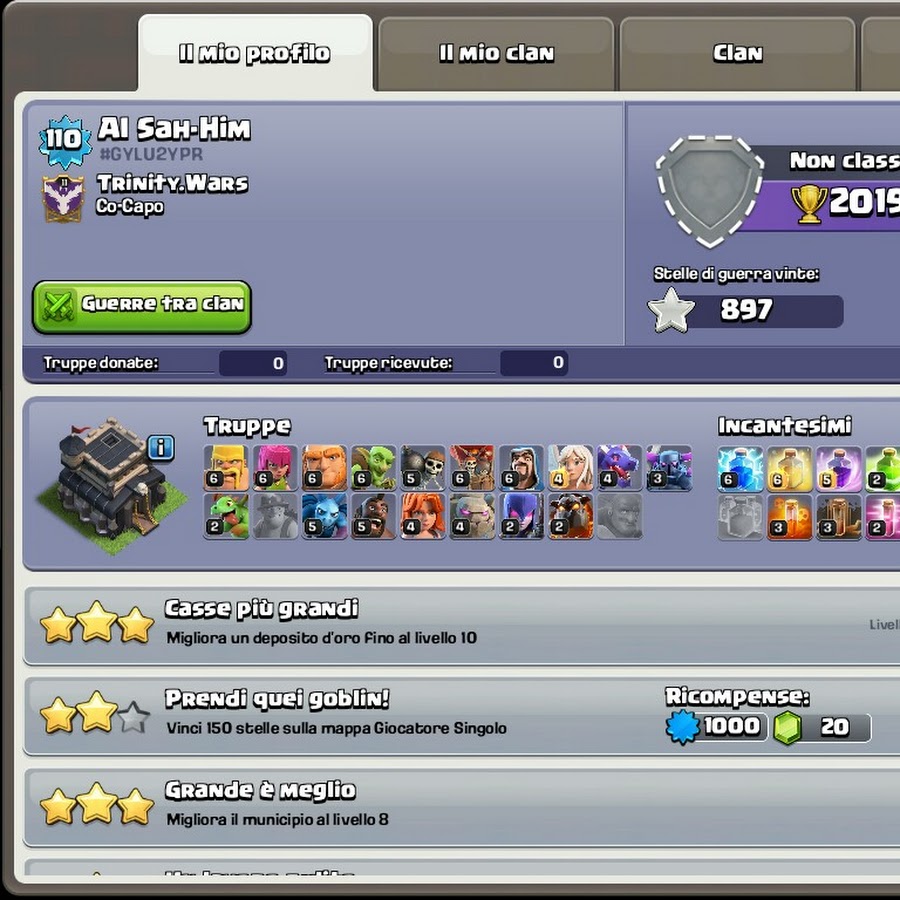Tap the Wall Breaker skeleton icon
Screen dimensions: 900x900
click(423, 468)
